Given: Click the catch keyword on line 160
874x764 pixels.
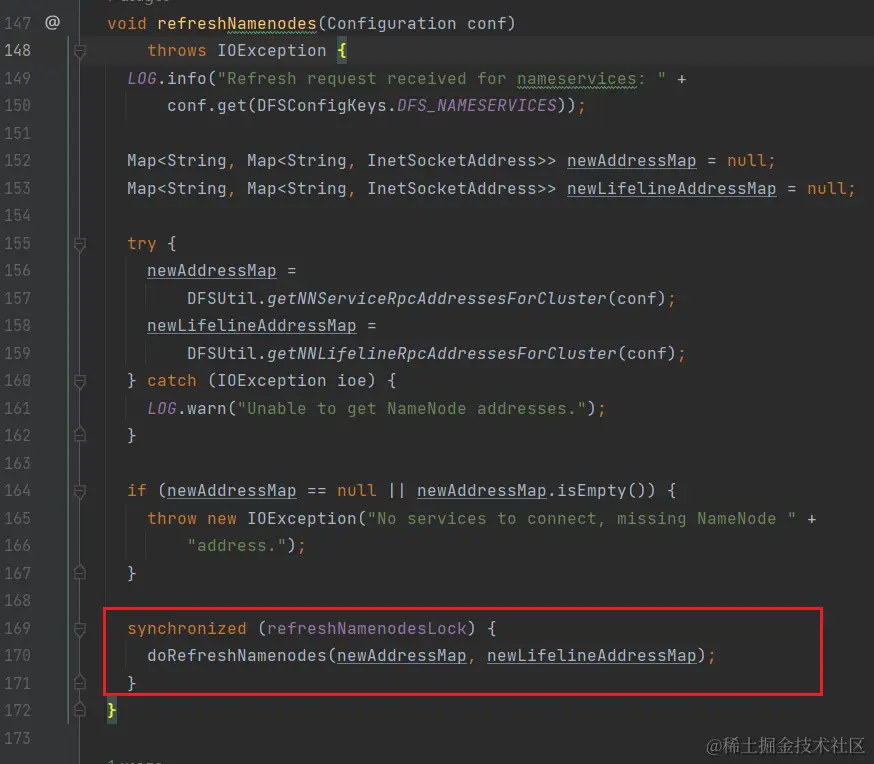Looking at the screenshot, I should [x=172, y=381].
